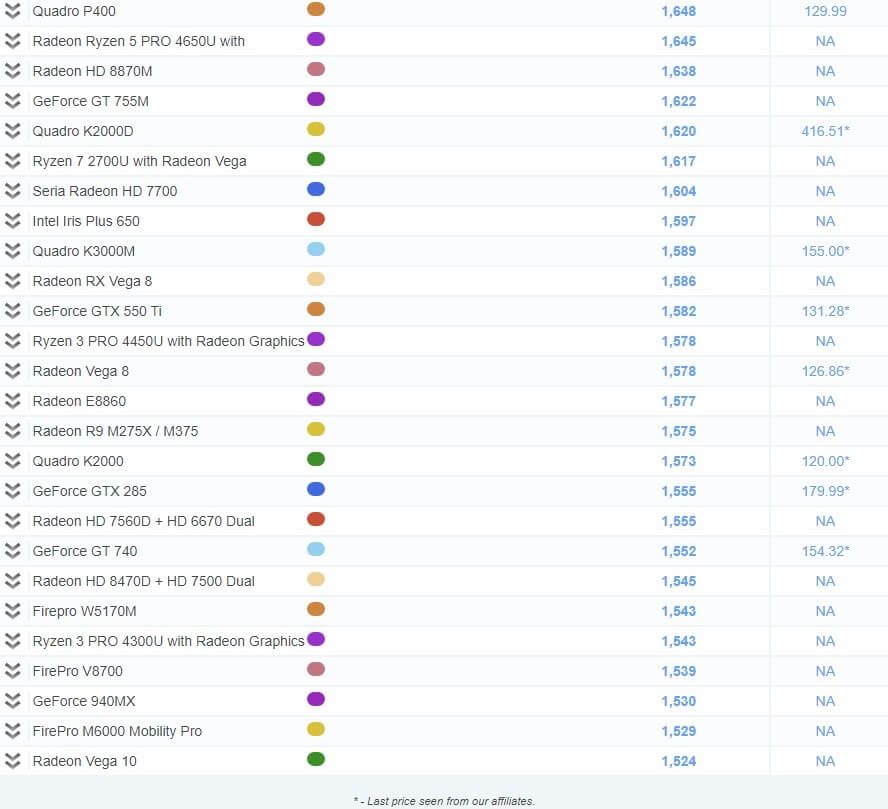Click purple dot for Radeon Ryzen 5 PRO 4650U
The image size is (888, 809).
[x=316, y=39]
